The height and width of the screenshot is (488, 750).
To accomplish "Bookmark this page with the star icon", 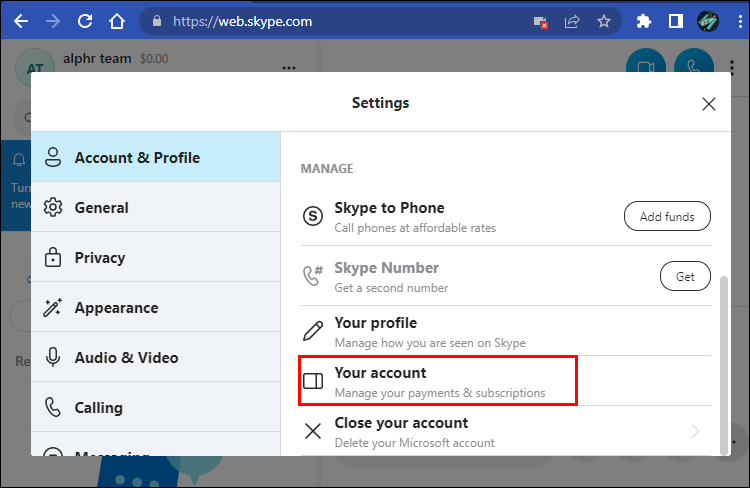I will point(603,20).
